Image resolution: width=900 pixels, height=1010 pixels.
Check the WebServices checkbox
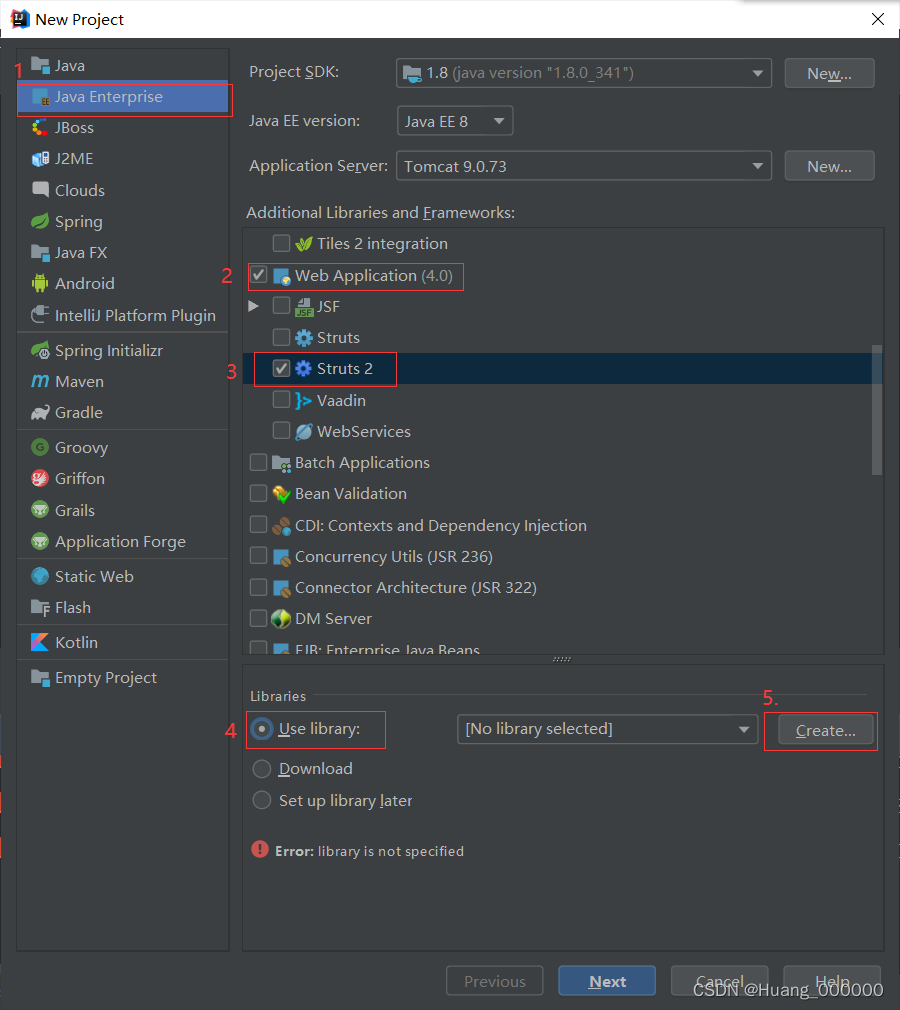(281, 431)
